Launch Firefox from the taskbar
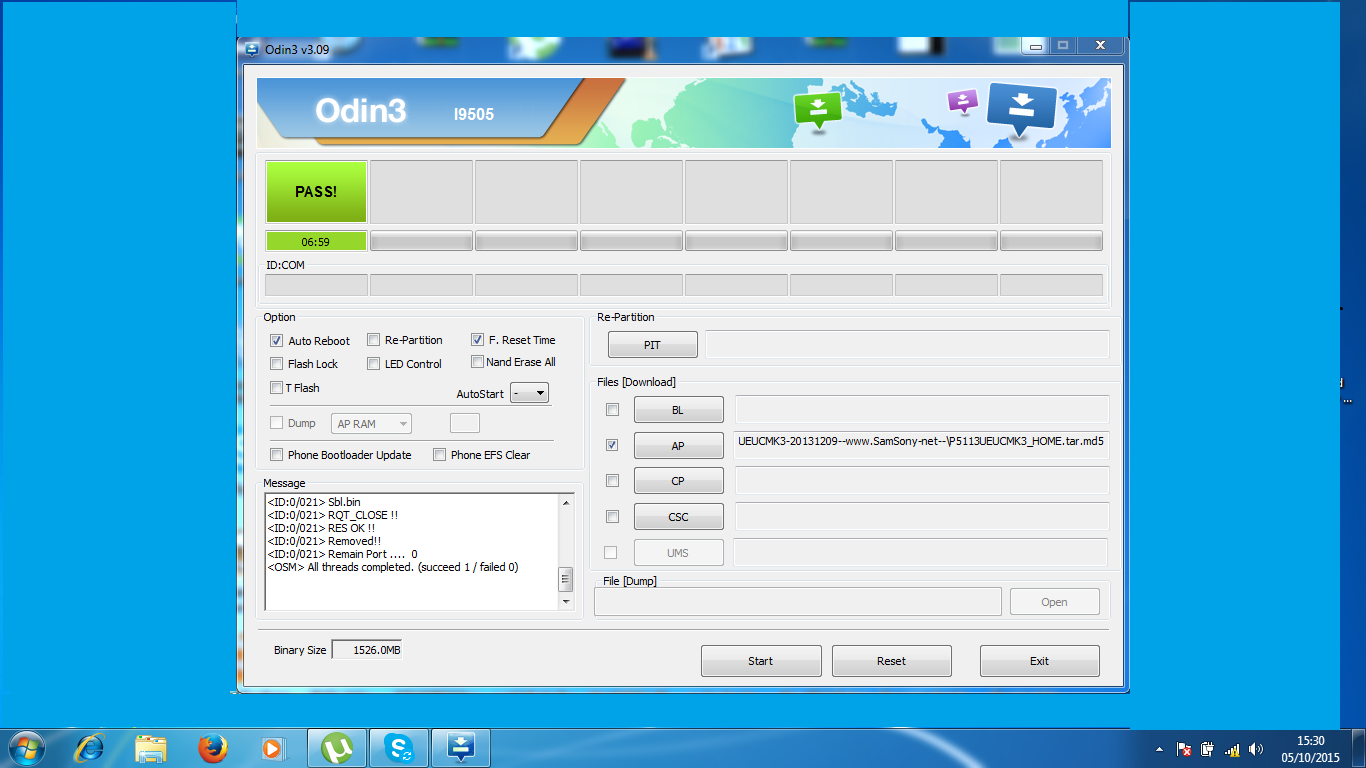1366x768 pixels. (212, 748)
